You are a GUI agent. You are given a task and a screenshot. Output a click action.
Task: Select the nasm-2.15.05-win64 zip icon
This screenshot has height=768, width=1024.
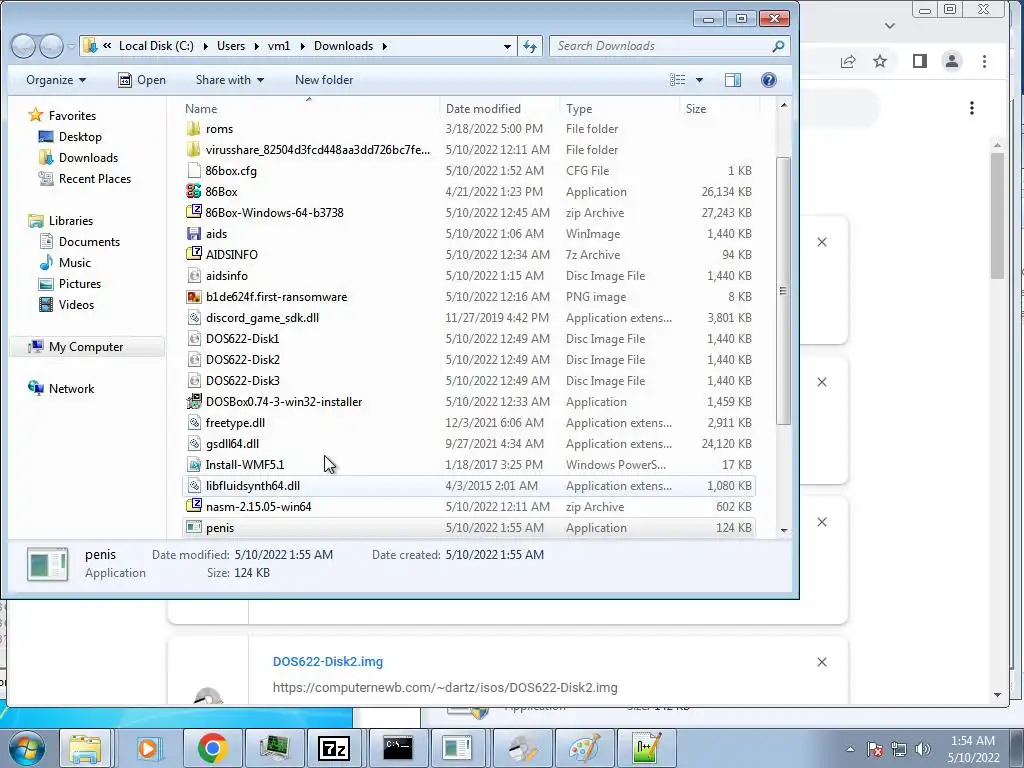coord(193,506)
